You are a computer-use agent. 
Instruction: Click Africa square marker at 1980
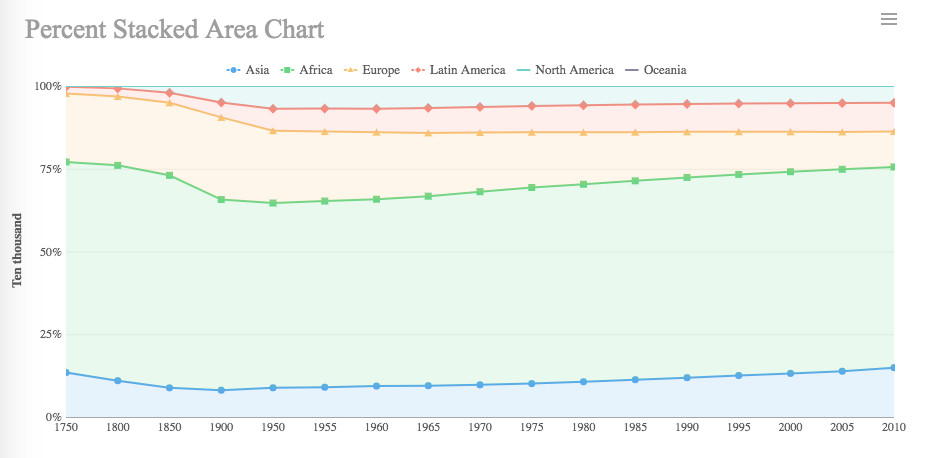click(583, 184)
